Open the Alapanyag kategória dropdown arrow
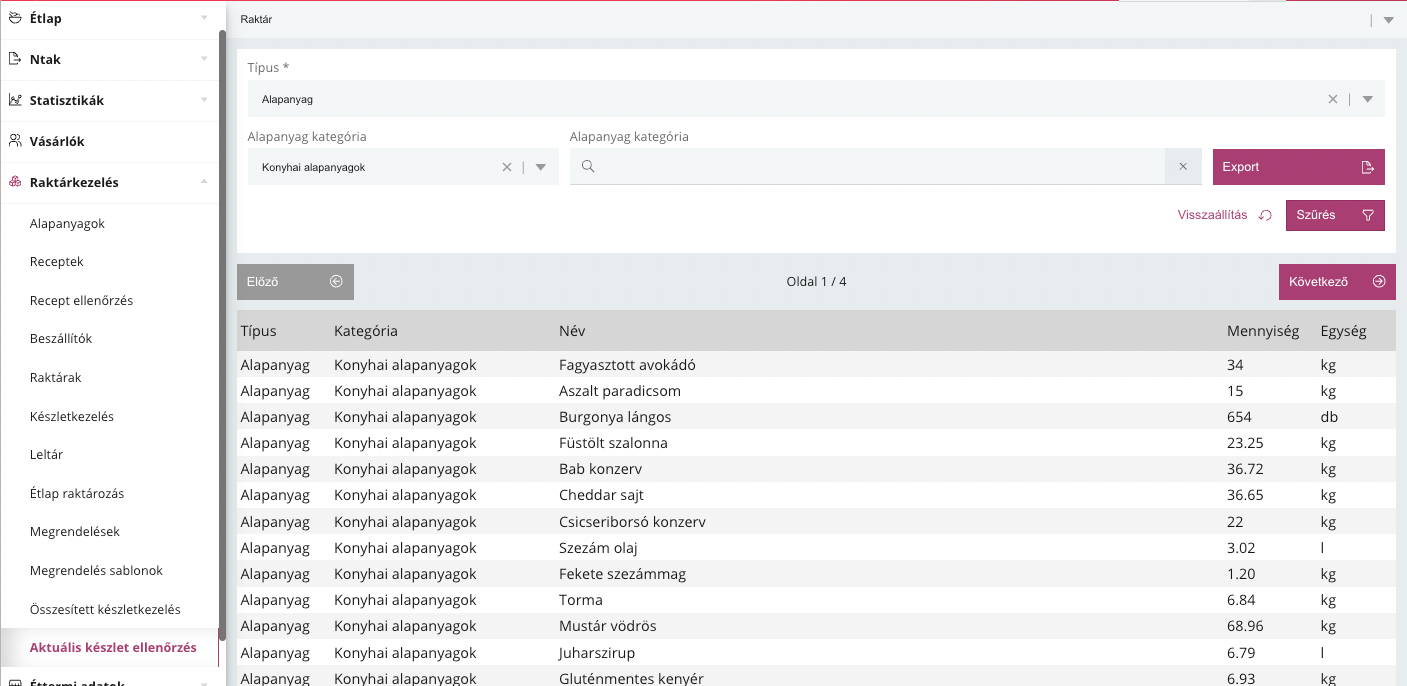Image resolution: width=1407 pixels, height=686 pixels. coord(541,167)
